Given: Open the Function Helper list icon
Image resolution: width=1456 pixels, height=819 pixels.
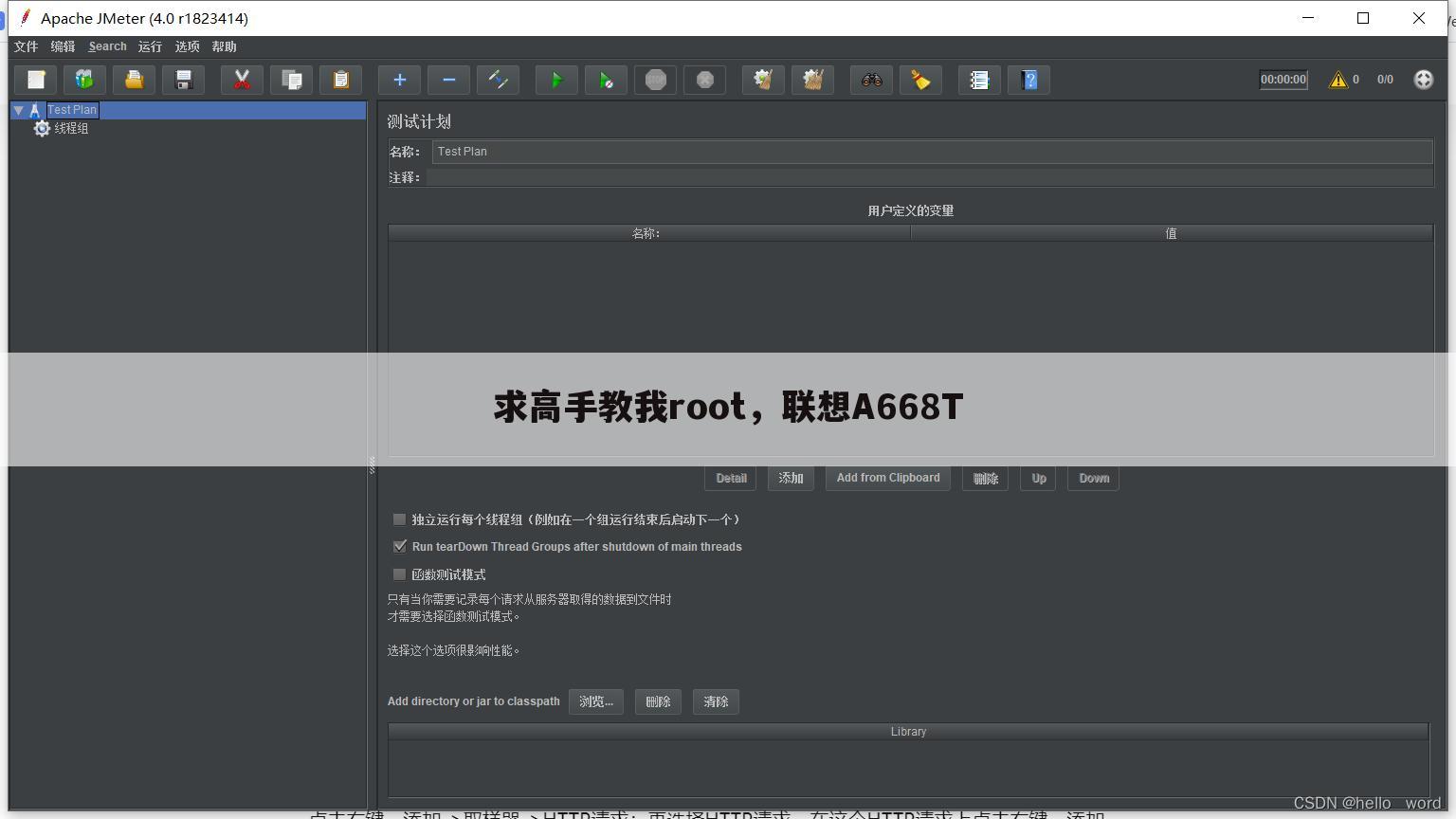Looking at the screenshot, I should point(979,80).
